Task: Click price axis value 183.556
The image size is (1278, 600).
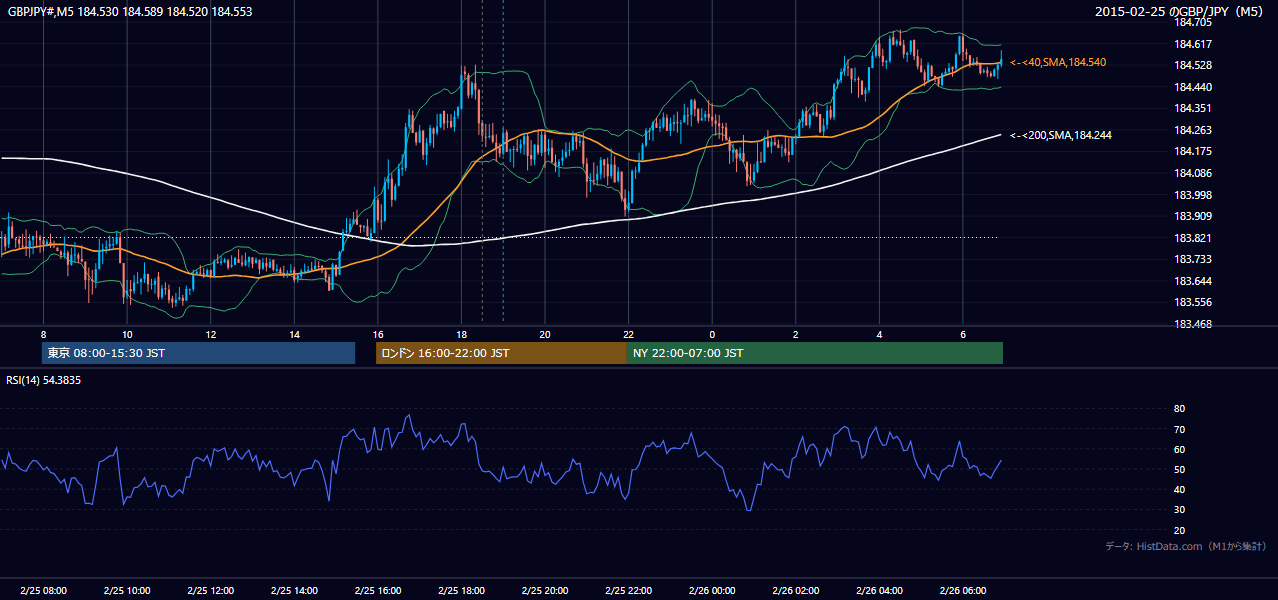Action: (x=1193, y=302)
